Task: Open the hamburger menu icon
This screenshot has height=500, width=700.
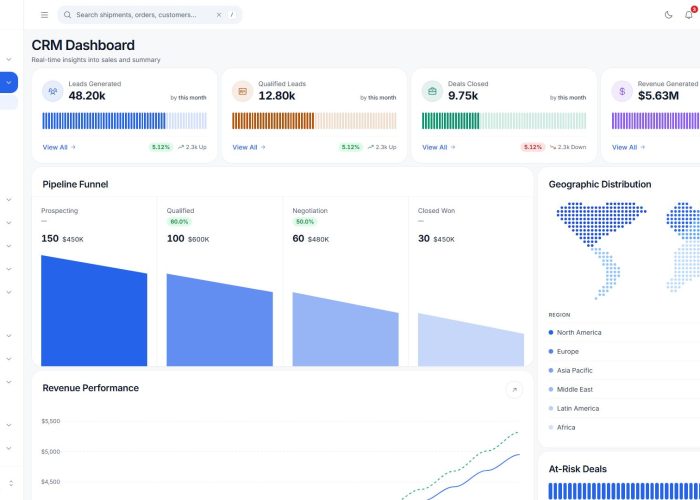Action: point(44,15)
